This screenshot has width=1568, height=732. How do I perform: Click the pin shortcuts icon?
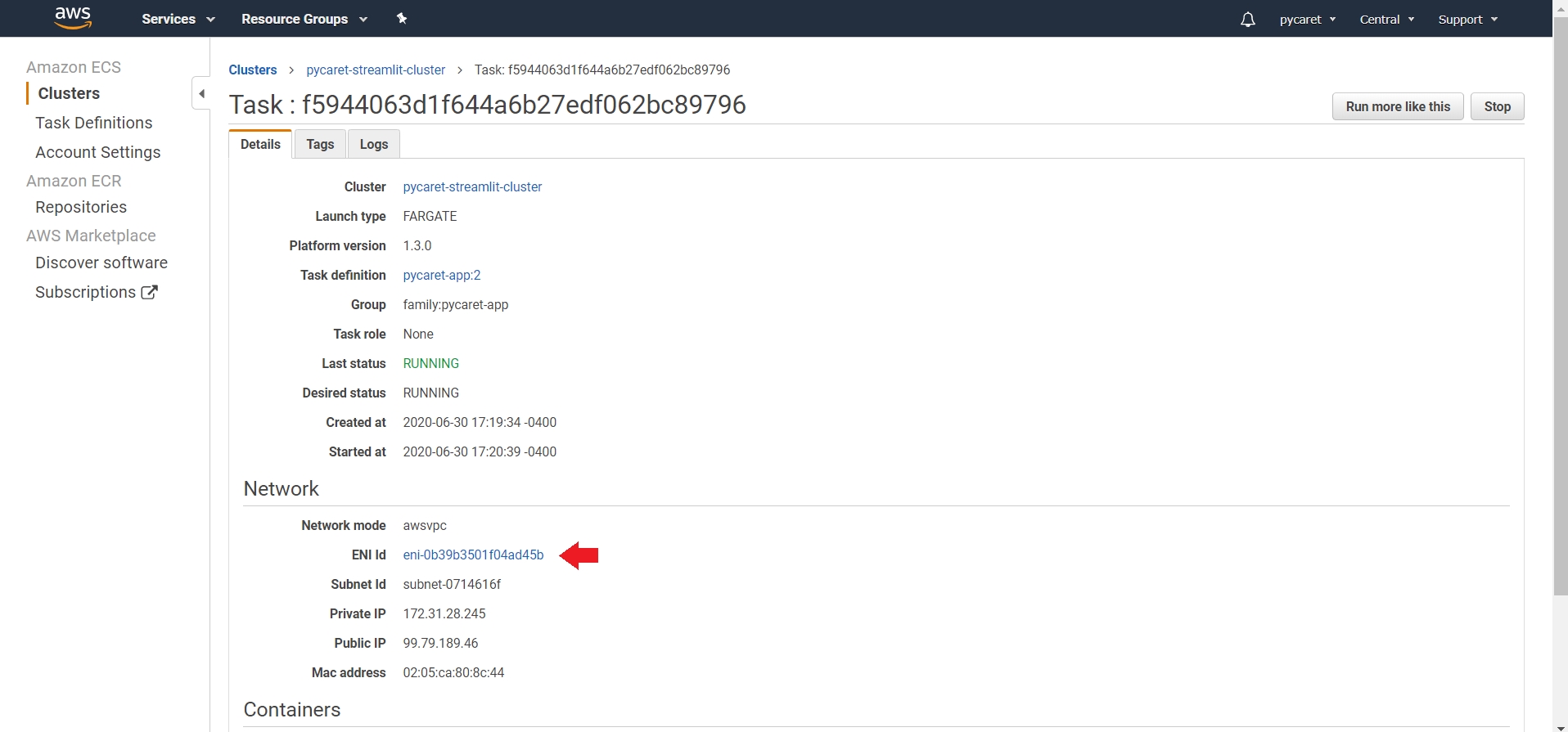tap(402, 19)
